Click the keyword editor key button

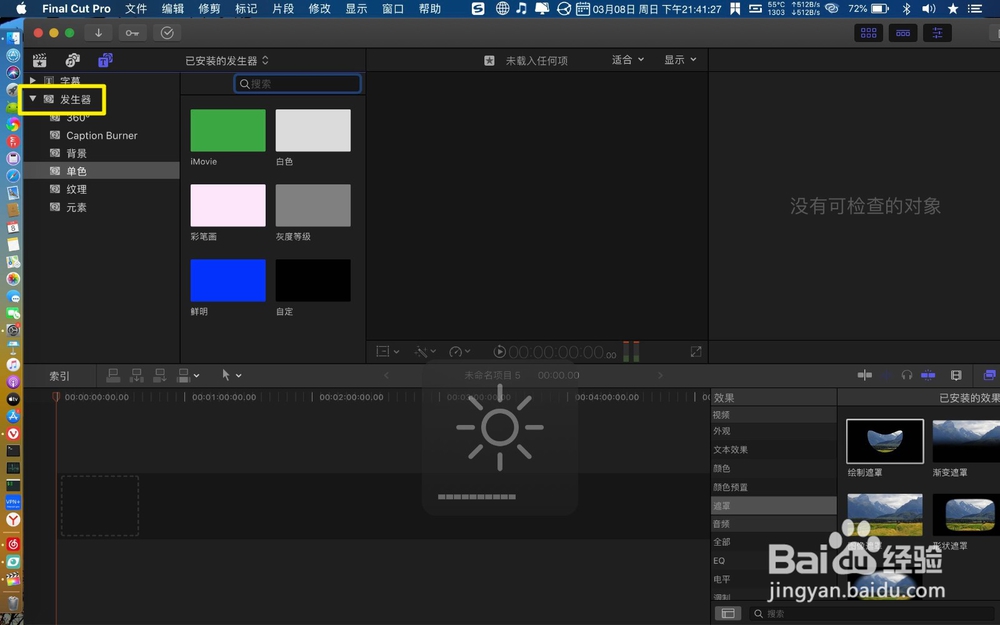(x=132, y=33)
